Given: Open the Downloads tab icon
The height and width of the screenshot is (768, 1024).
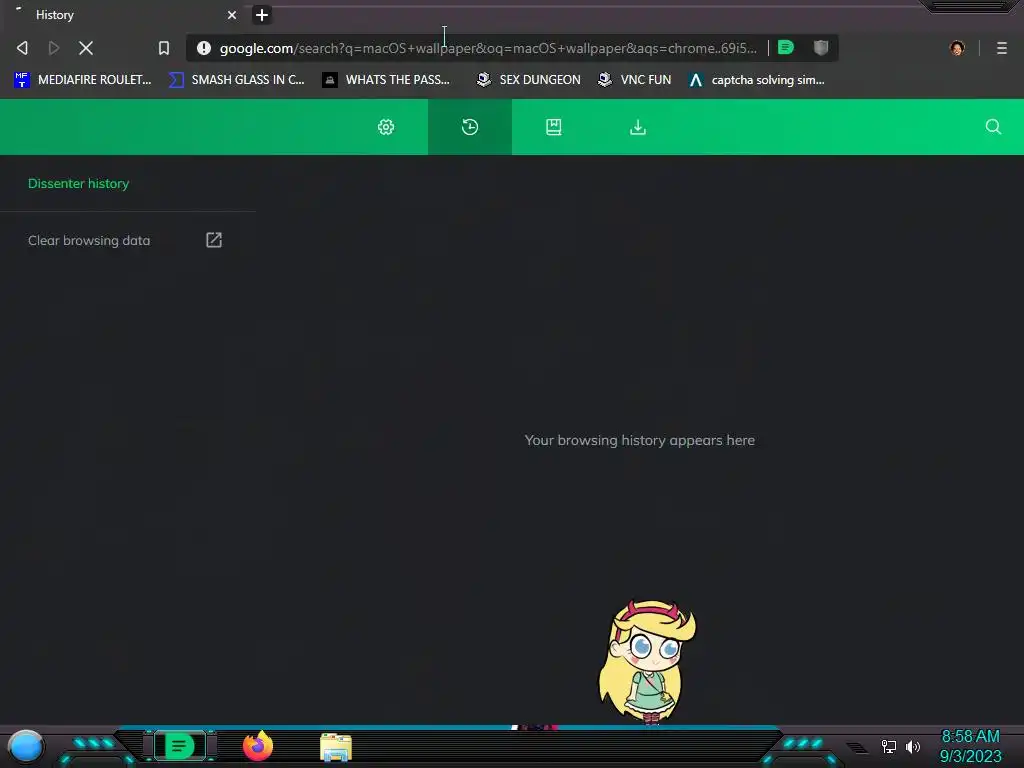Looking at the screenshot, I should pos(637,127).
